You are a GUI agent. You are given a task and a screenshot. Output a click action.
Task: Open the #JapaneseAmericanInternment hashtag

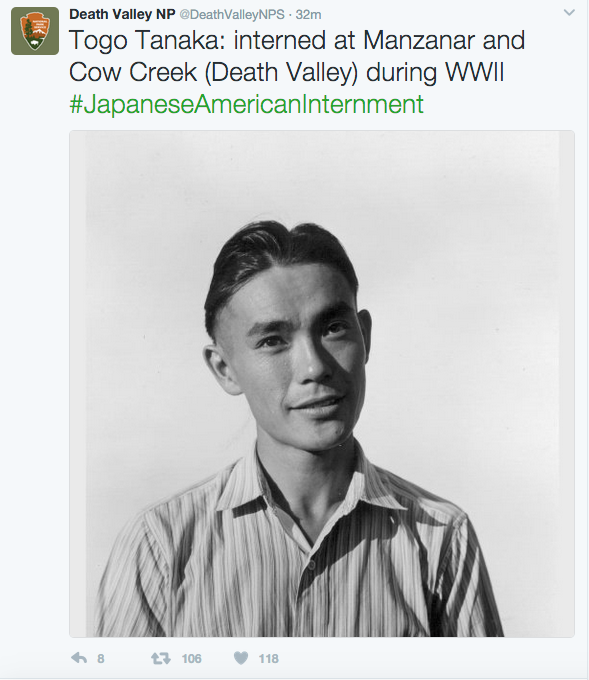[x=246, y=104]
